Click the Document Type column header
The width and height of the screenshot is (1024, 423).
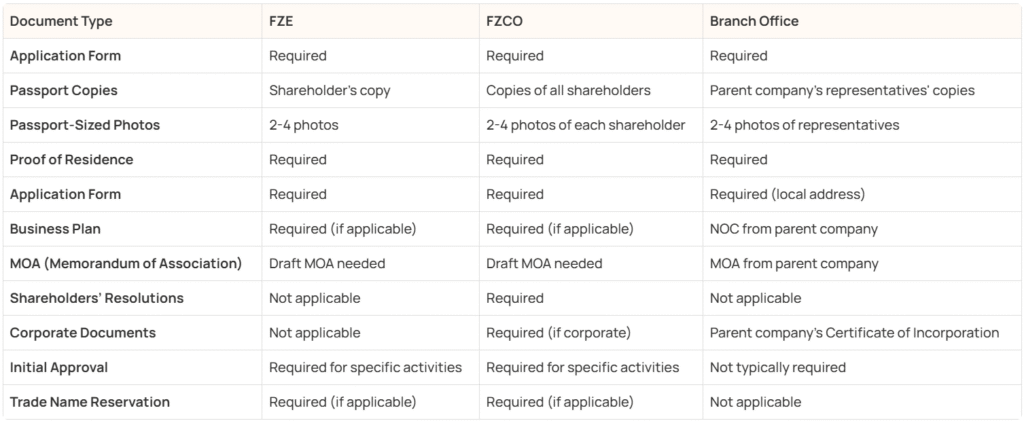(61, 21)
